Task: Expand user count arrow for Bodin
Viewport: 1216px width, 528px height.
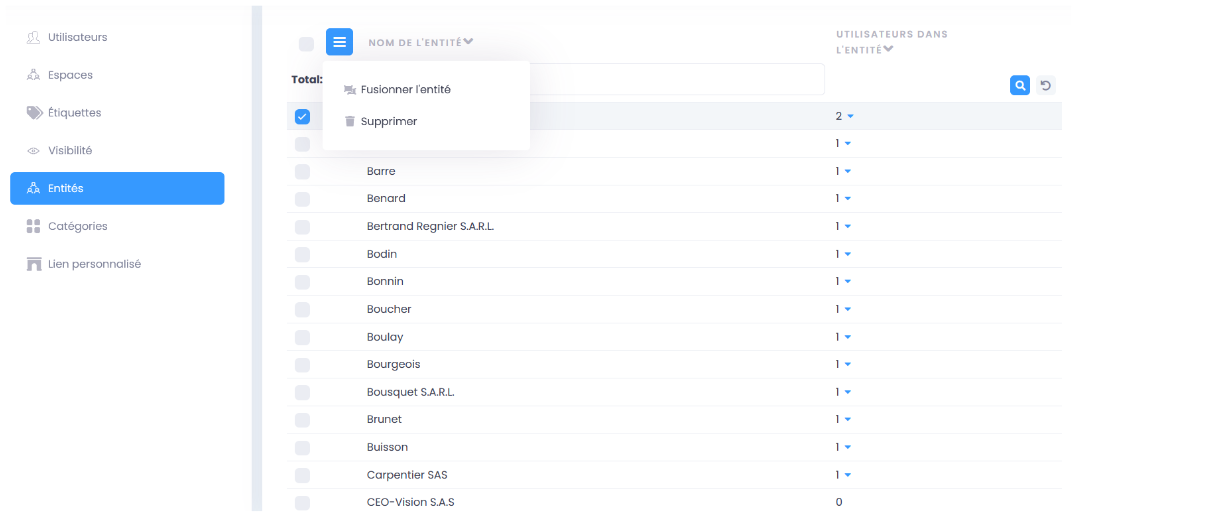Action: [847, 254]
